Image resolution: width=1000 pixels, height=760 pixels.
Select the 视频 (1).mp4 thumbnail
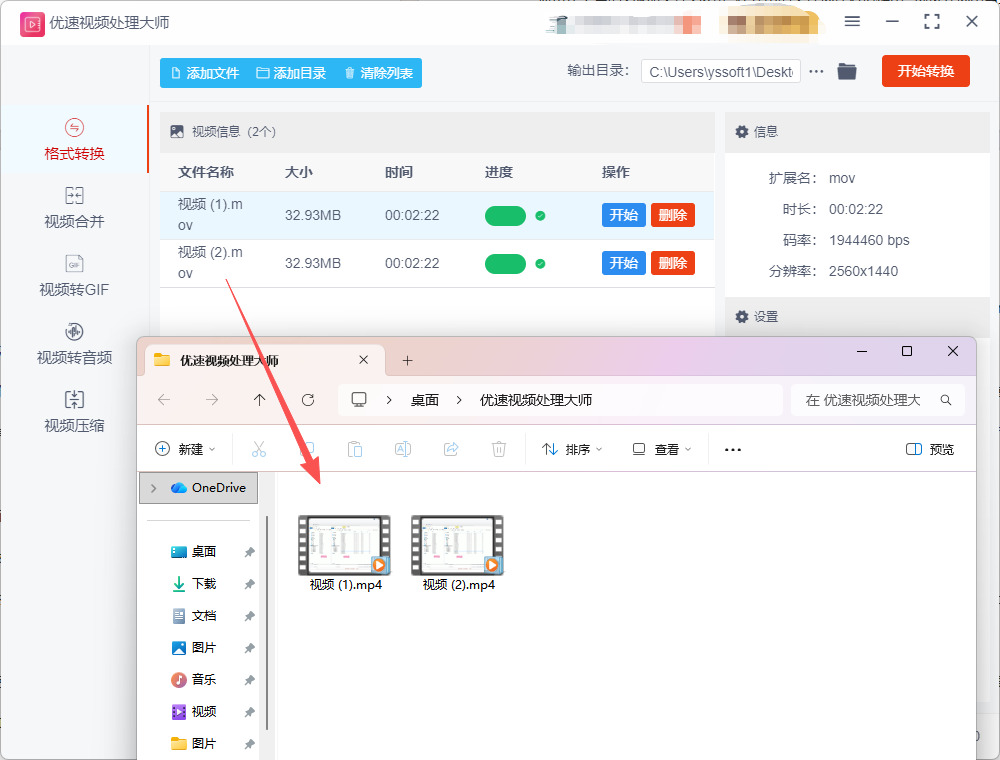345,546
